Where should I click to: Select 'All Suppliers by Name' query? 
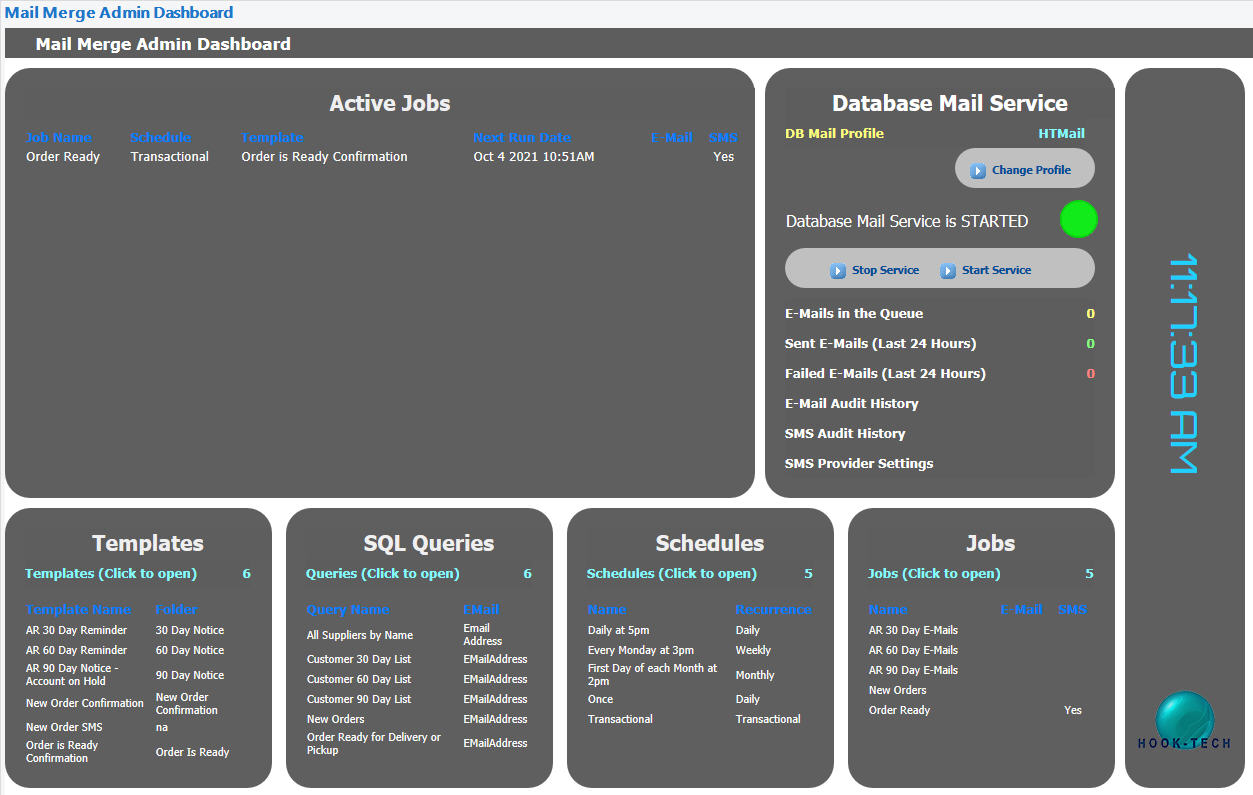pyautogui.click(x=360, y=636)
